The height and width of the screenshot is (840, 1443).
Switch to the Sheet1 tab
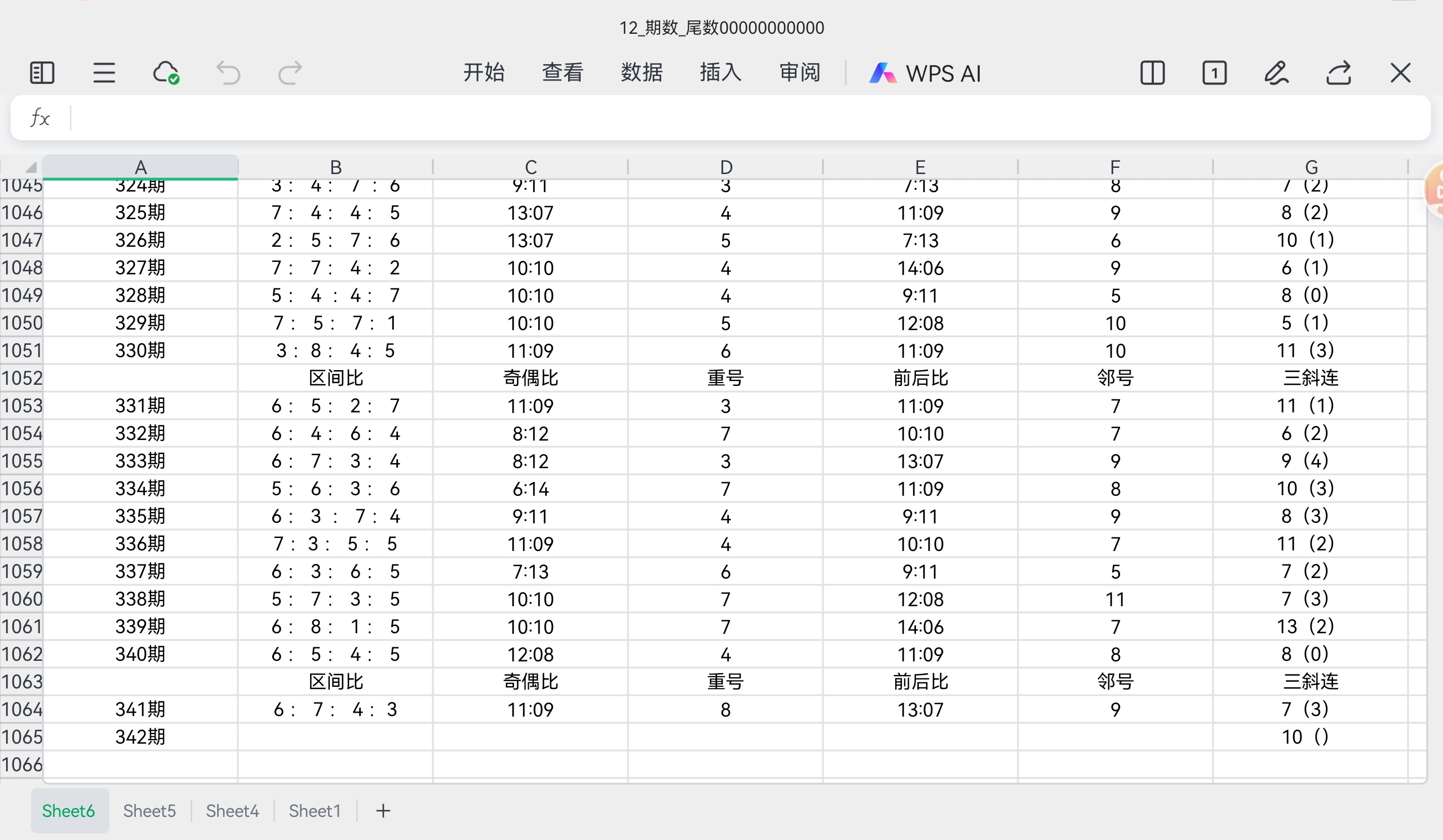pos(315,811)
